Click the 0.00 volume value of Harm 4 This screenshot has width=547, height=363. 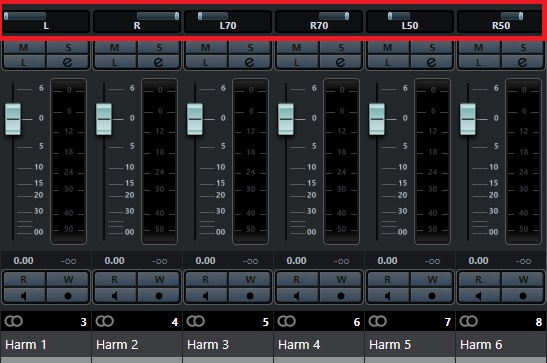click(x=297, y=260)
